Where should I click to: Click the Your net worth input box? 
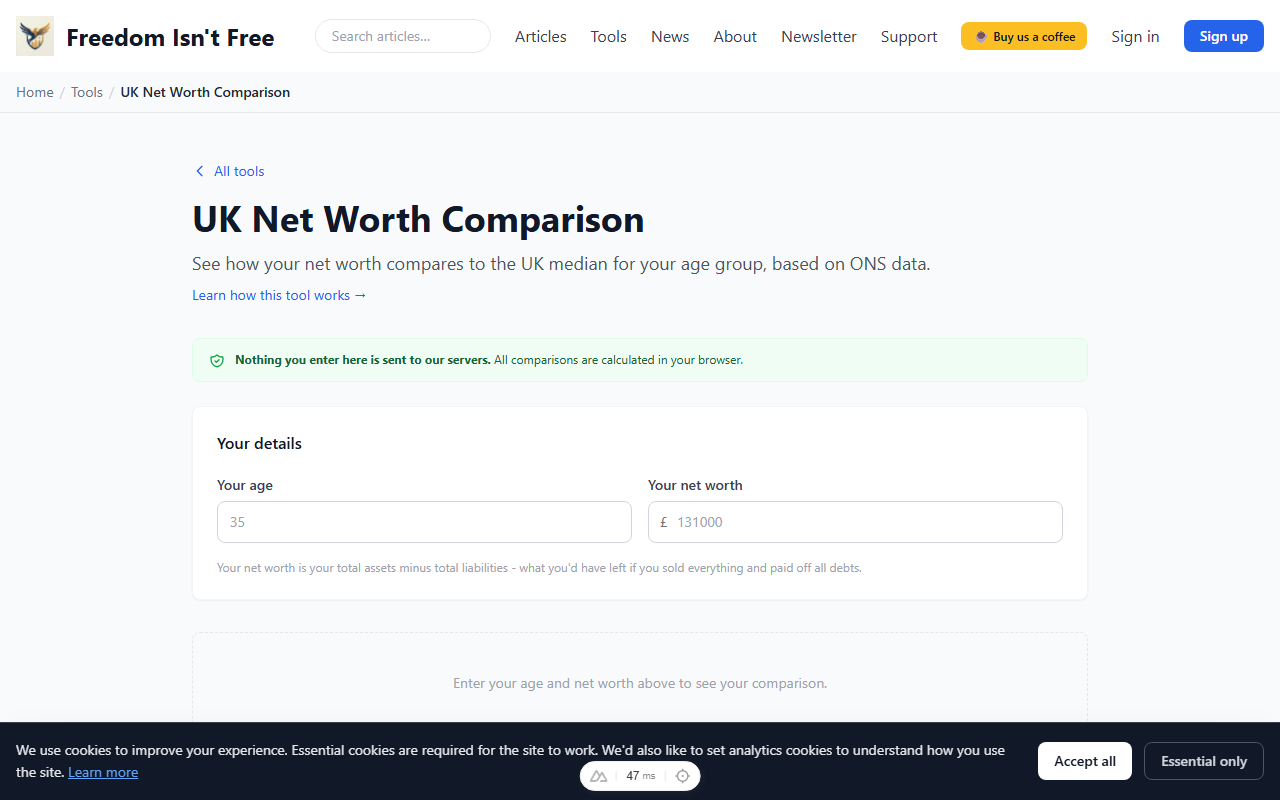coord(855,521)
